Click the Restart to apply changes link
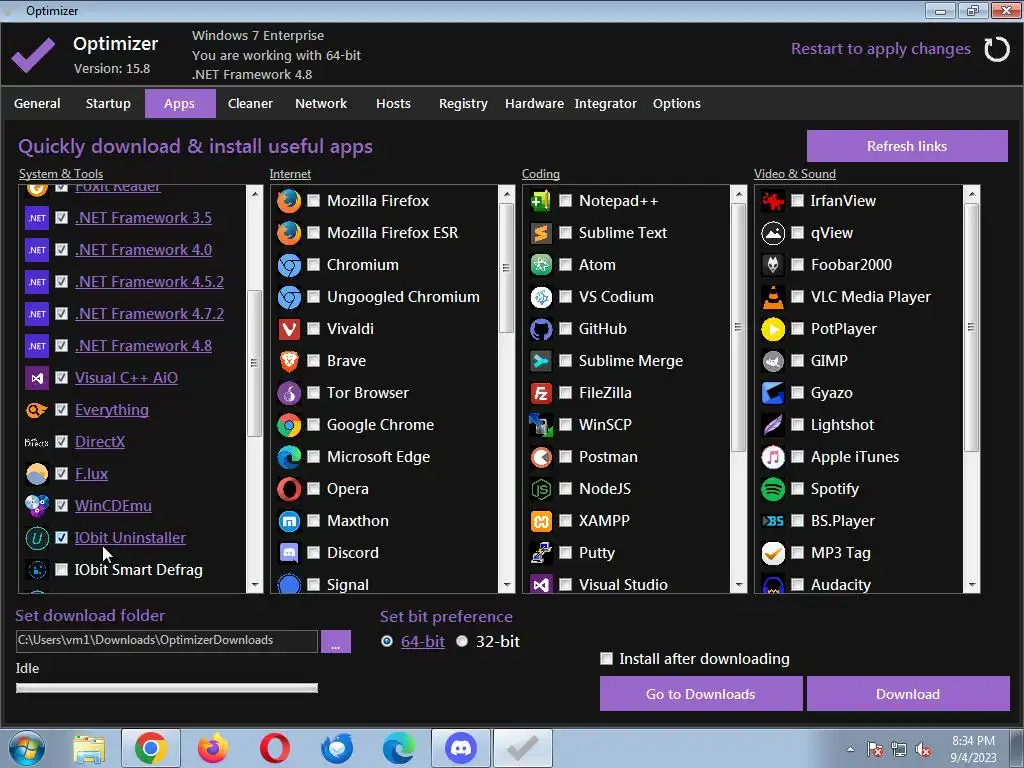 coord(880,49)
